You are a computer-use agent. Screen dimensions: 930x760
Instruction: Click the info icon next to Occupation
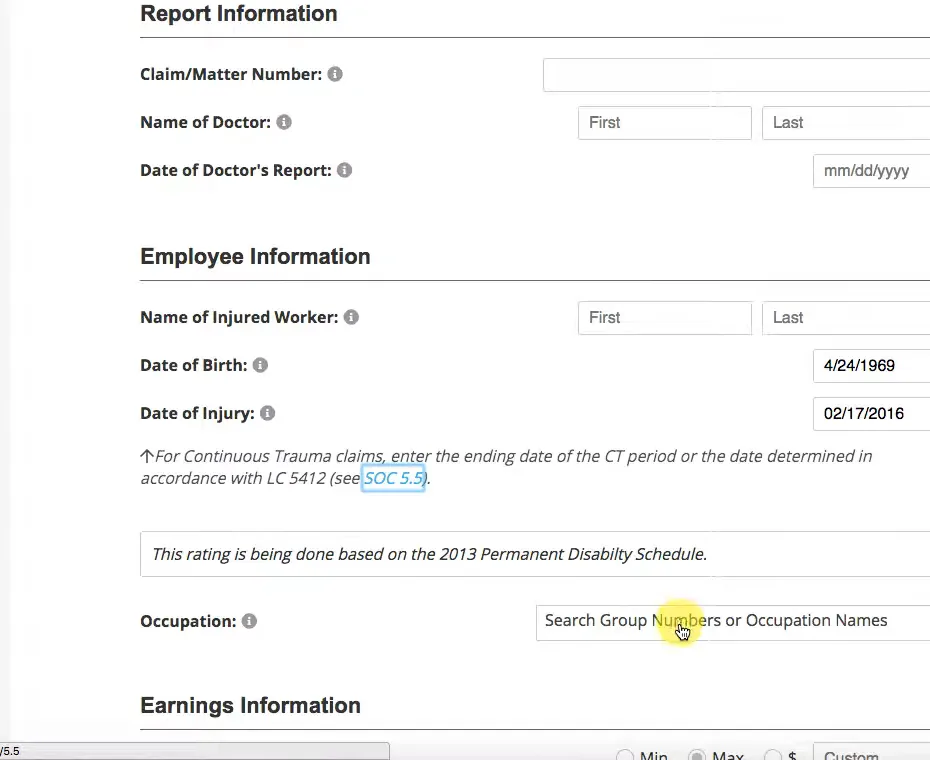coord(250,621)
